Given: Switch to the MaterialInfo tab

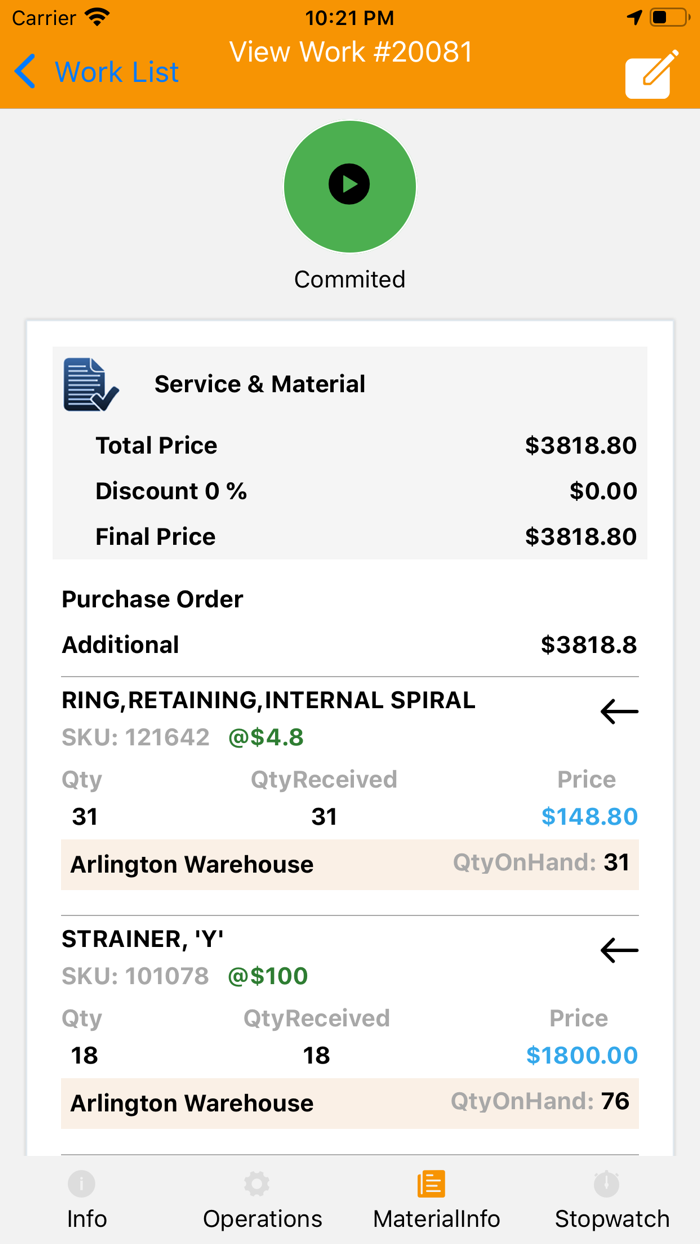Looking at the screenshot, I should (436, 1198).
